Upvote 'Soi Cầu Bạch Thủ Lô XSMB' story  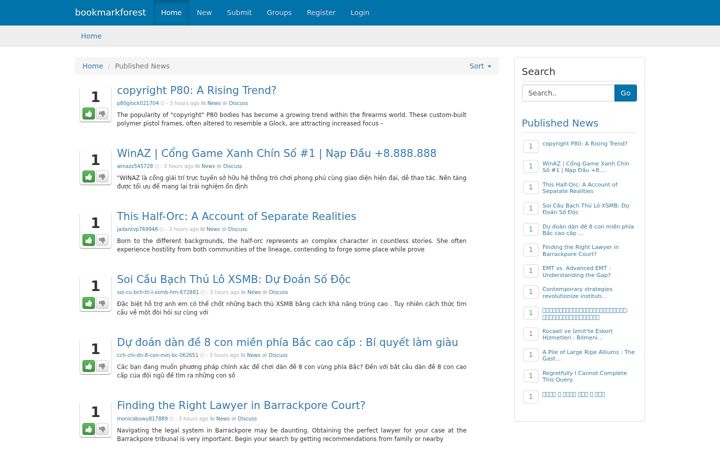click(89, 303)
